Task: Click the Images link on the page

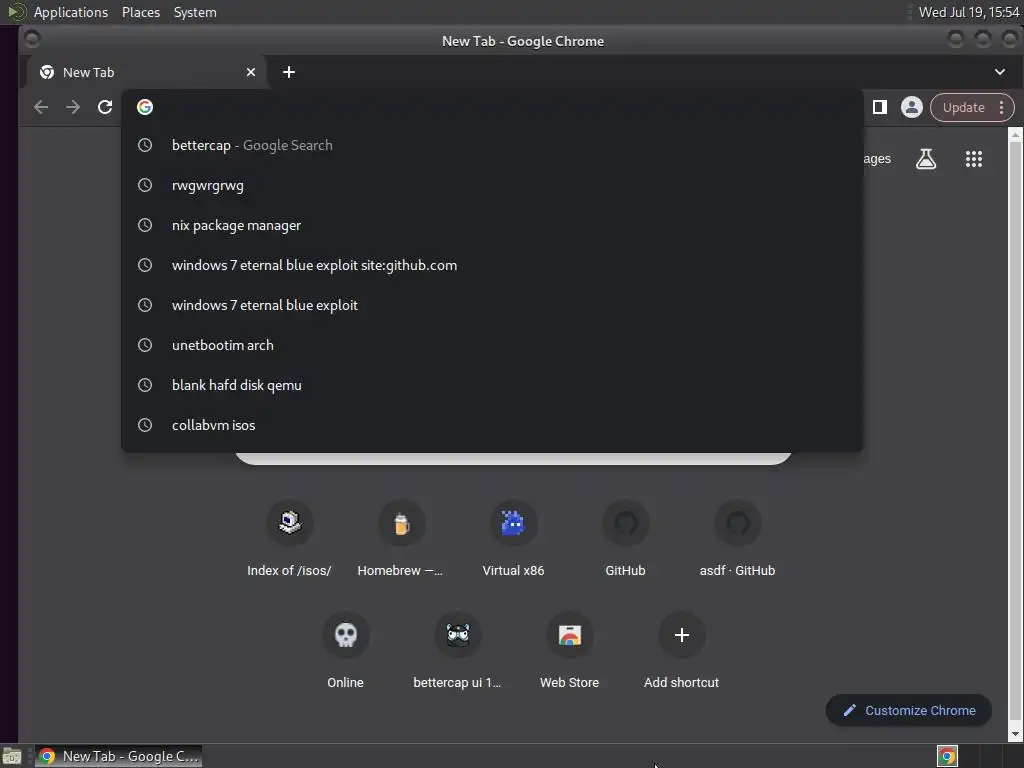Action: (876, 159)
